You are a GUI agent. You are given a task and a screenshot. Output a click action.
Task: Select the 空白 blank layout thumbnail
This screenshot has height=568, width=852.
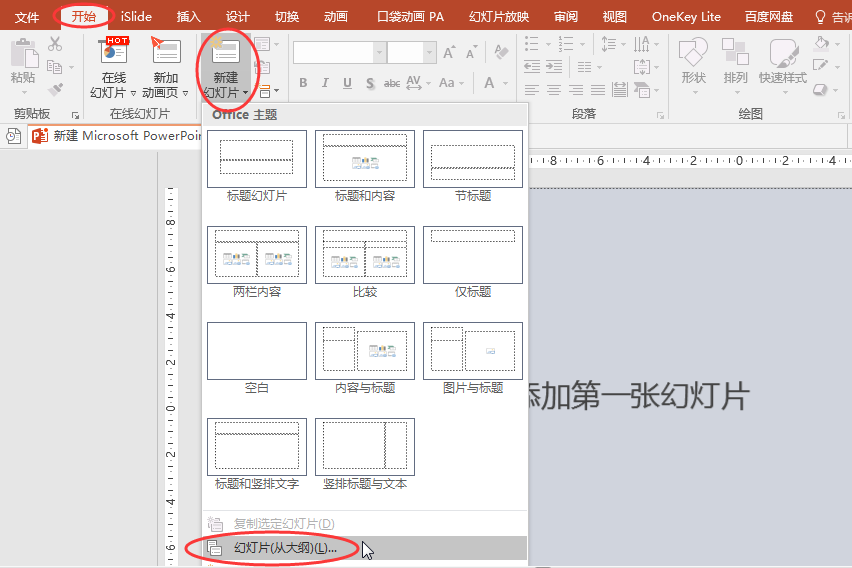coord(257,351)
